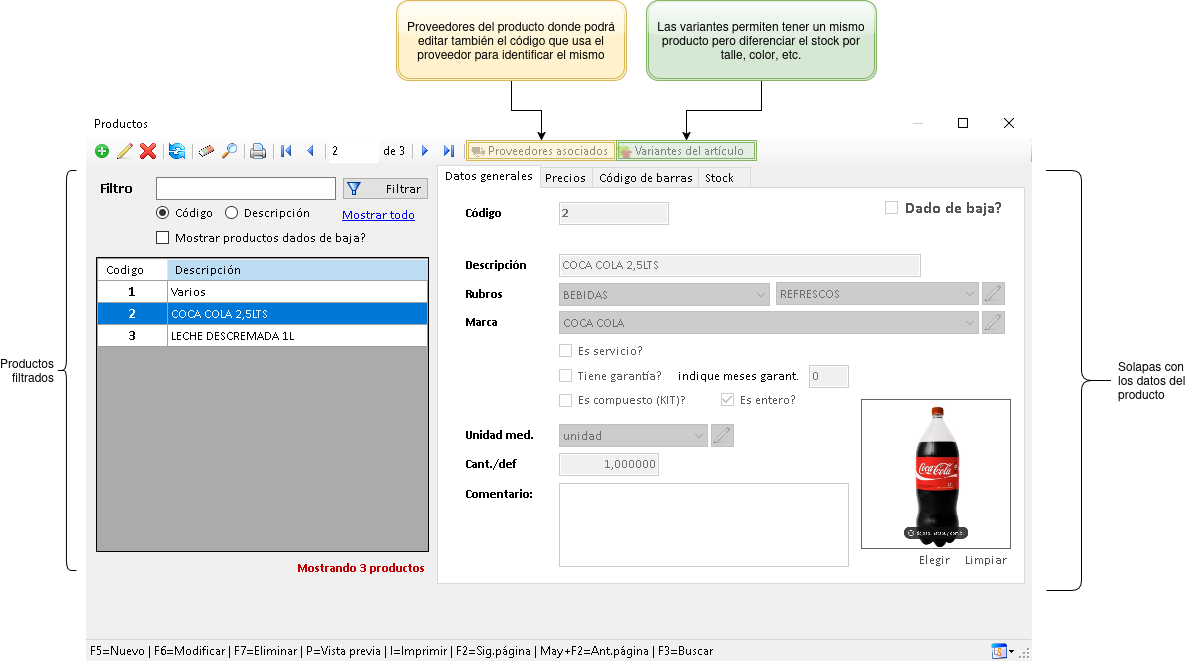Click the Mostrar todo link
This screenshot has width=1190, height=662.
tap(378, 215)
